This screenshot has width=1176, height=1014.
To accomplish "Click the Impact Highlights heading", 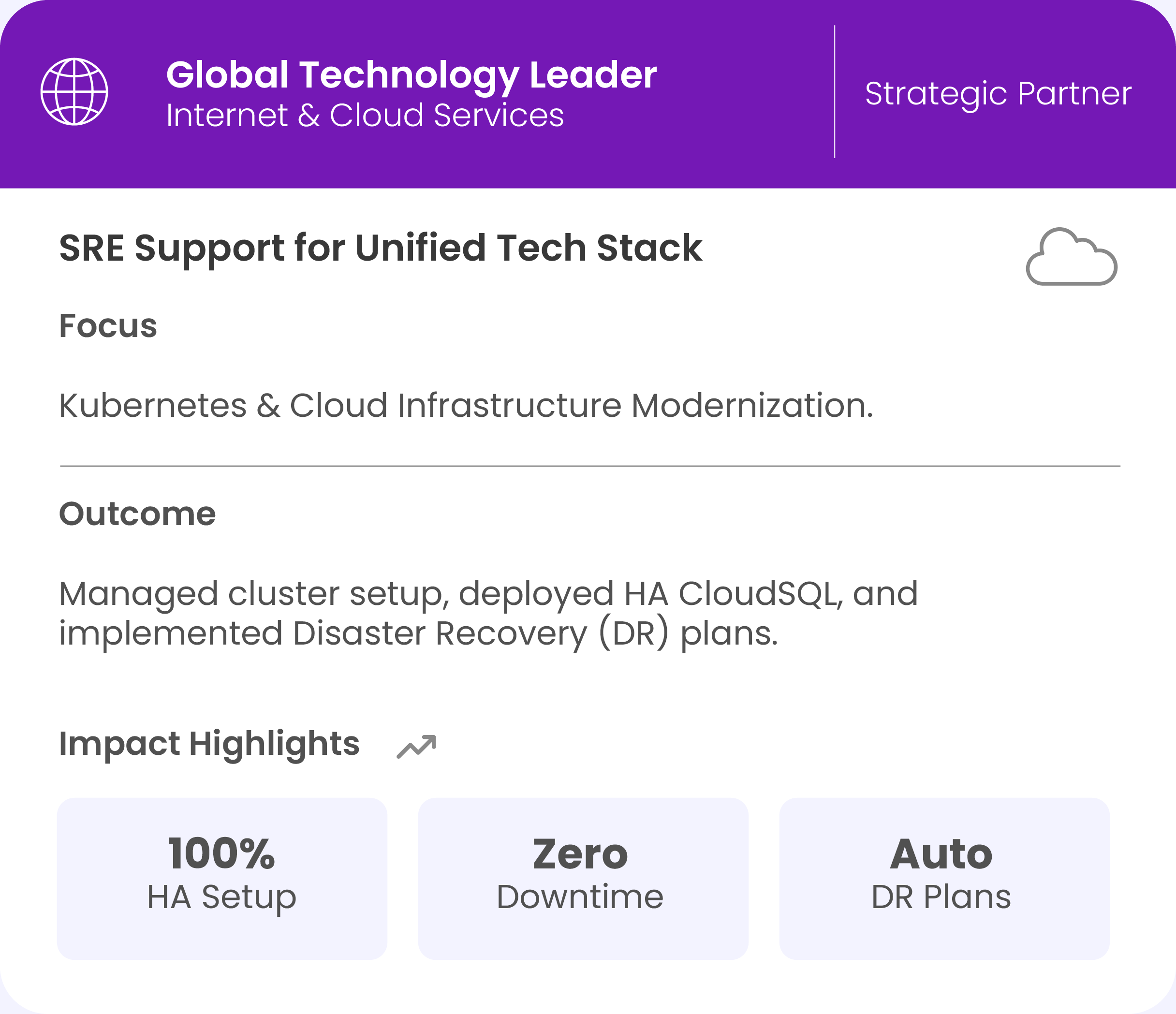I will [x=209, y=743].
